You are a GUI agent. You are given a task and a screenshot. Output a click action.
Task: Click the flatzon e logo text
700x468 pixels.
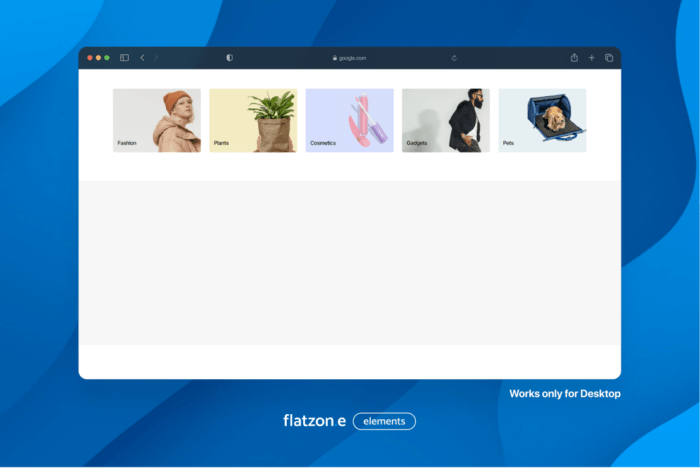point(314,421)
